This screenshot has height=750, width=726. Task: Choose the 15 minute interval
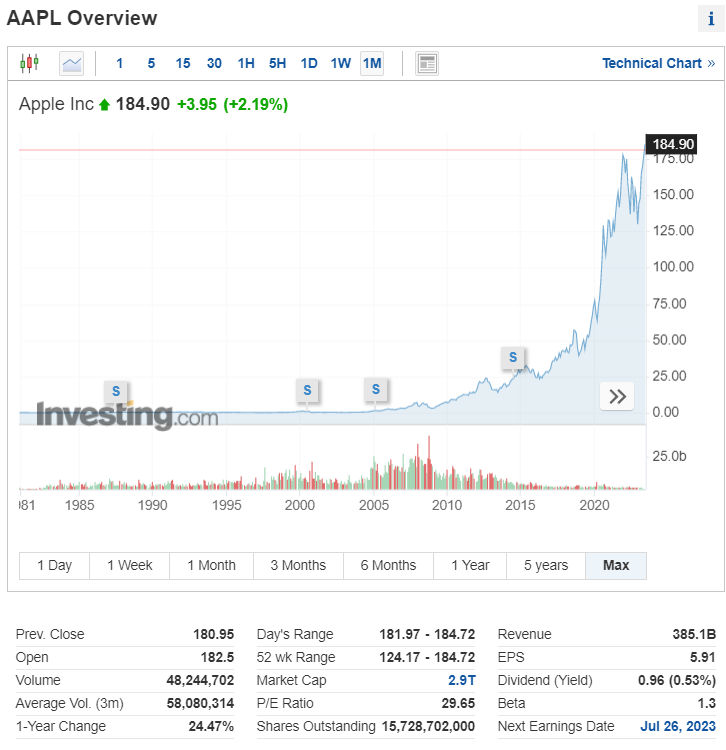(x=183, y=63)
